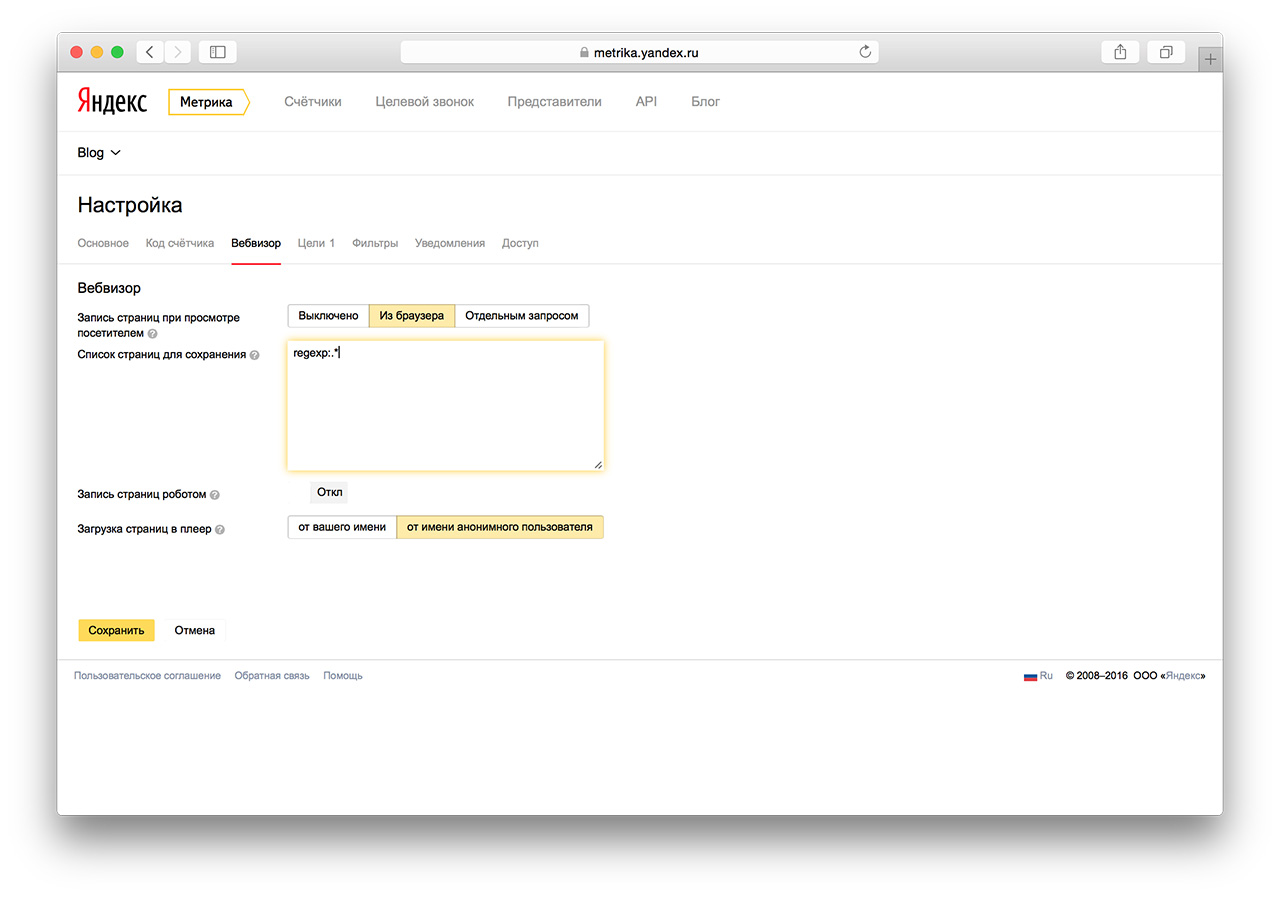Toggle the Safari sidebar icon
The height and width of the screenshot is (897, 1280).
(218, 52)
